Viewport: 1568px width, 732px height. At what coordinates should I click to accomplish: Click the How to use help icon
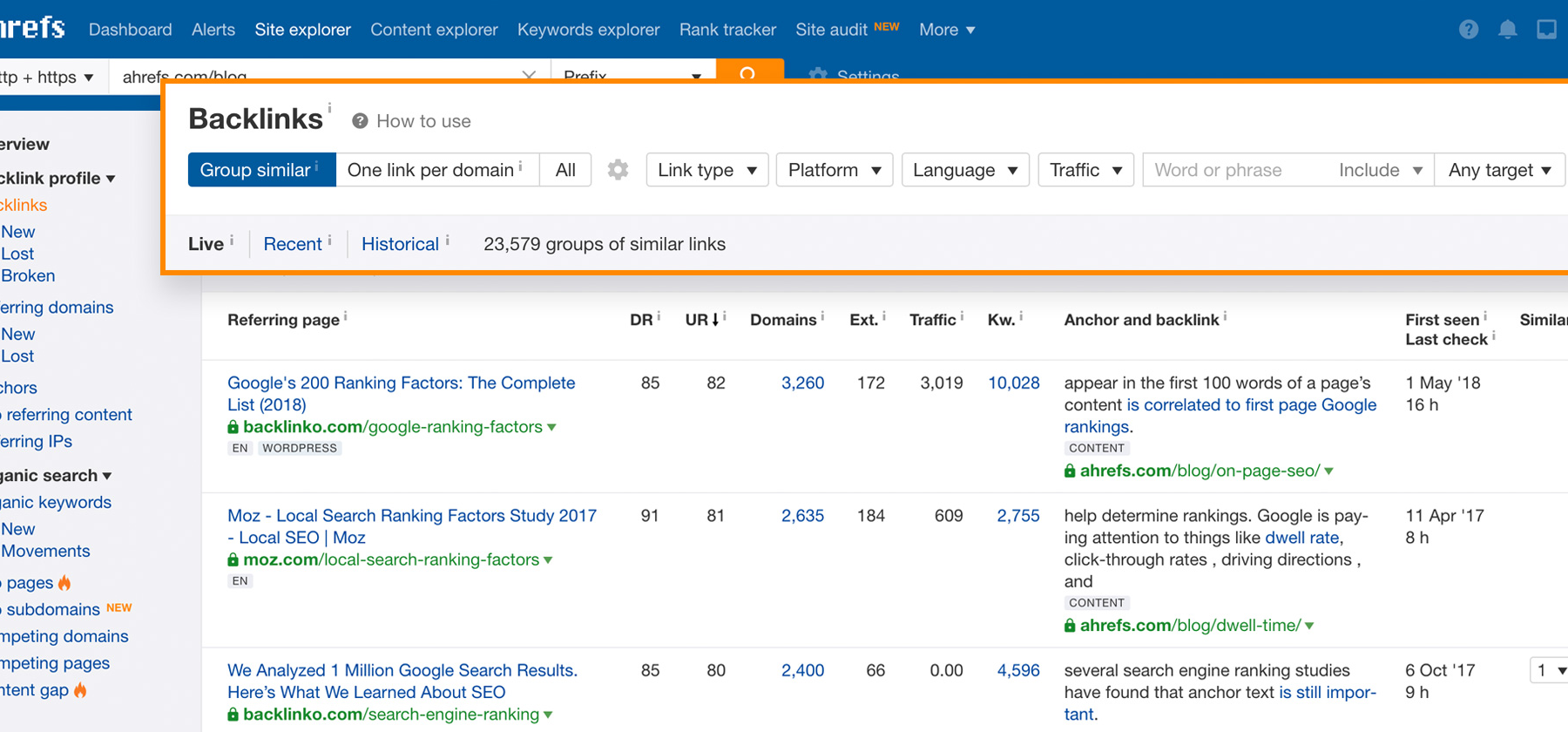[x=360, y=121]
